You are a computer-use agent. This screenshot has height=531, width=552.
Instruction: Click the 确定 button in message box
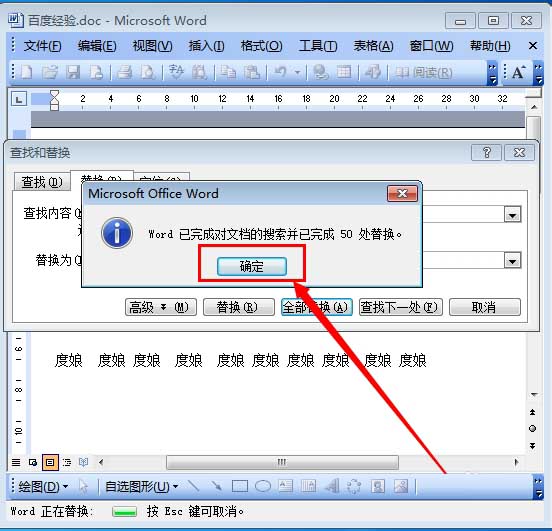click(x=252, y=267)
